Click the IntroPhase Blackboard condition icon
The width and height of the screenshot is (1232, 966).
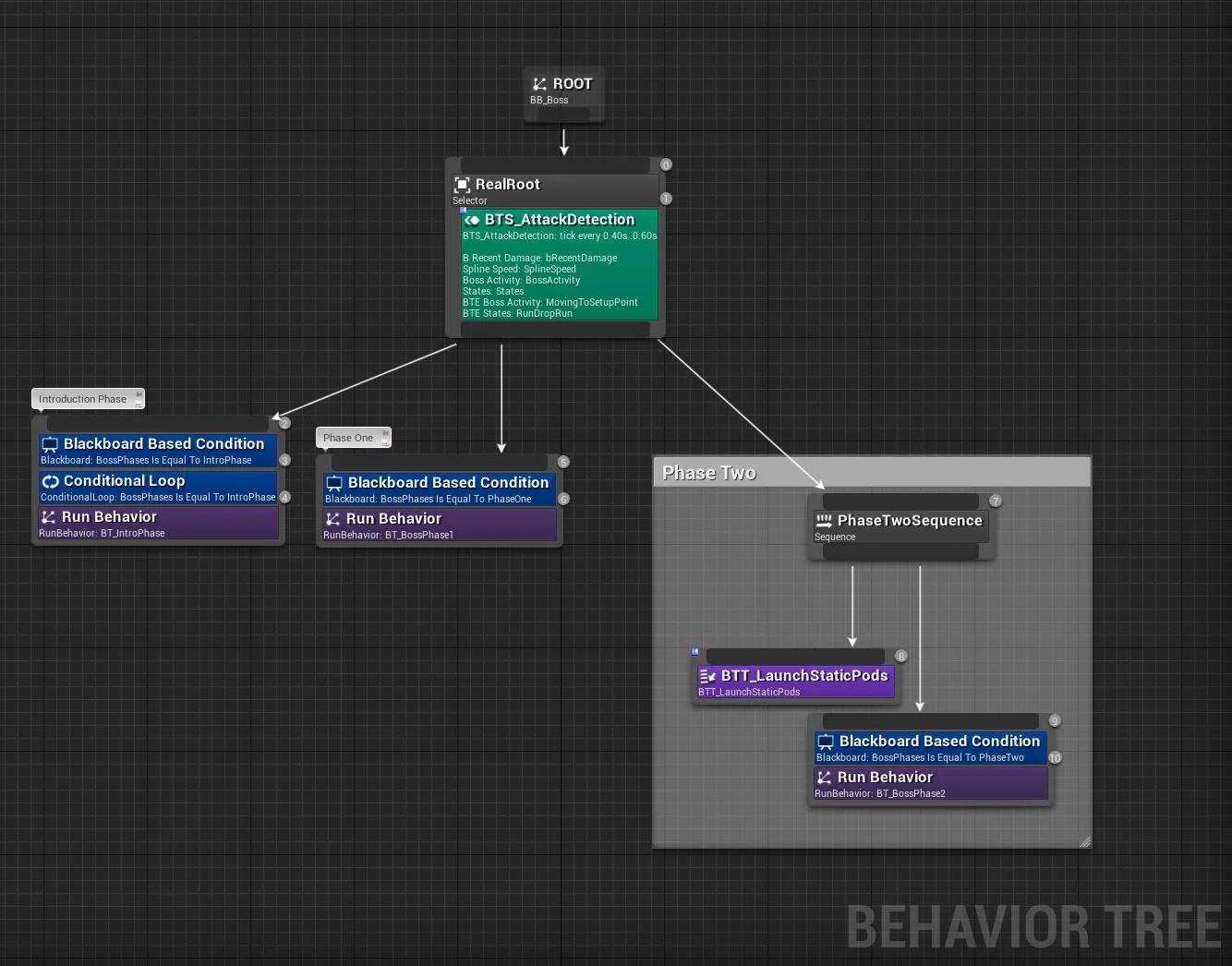coord(50,444)
